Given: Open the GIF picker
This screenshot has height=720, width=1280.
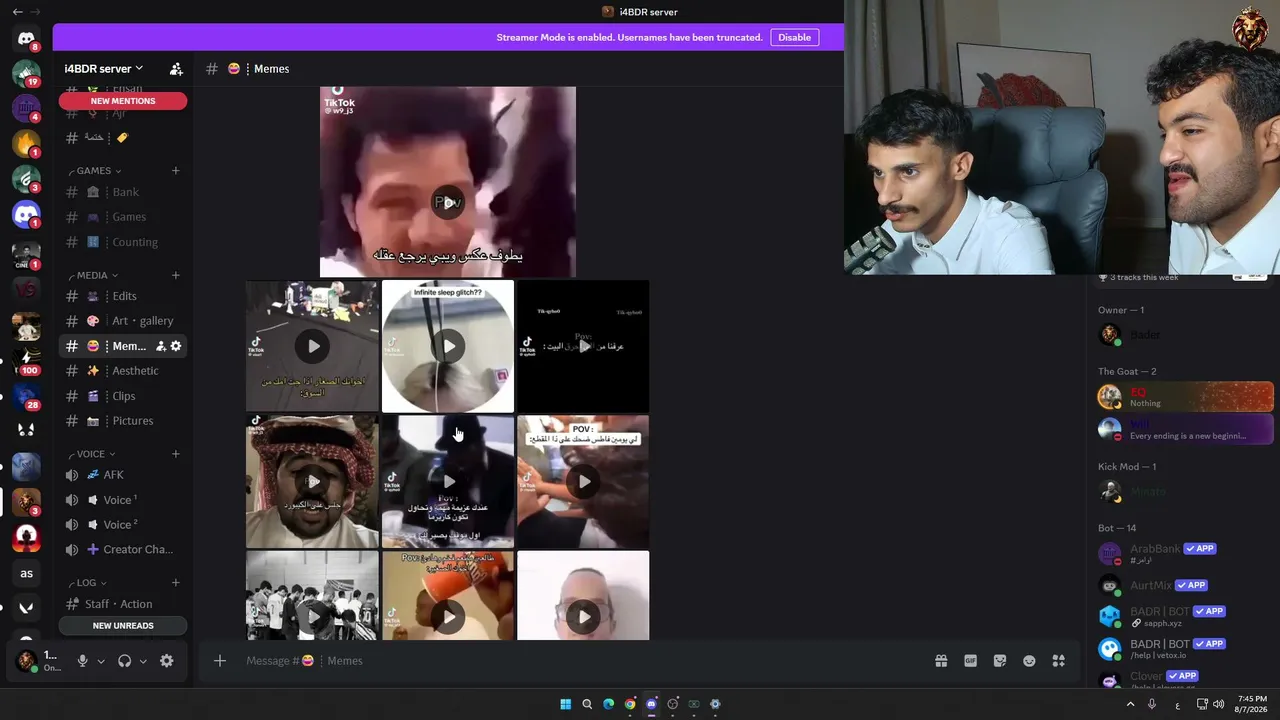Looking at the screenshot, I should click(x=970, y=661).
